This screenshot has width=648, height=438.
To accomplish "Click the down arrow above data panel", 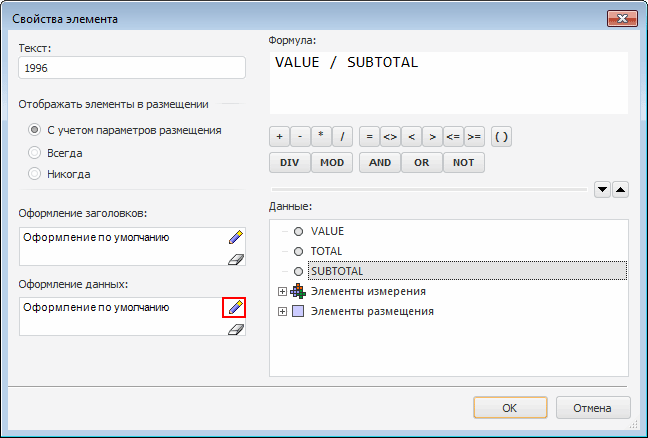I will click(602, 188).
